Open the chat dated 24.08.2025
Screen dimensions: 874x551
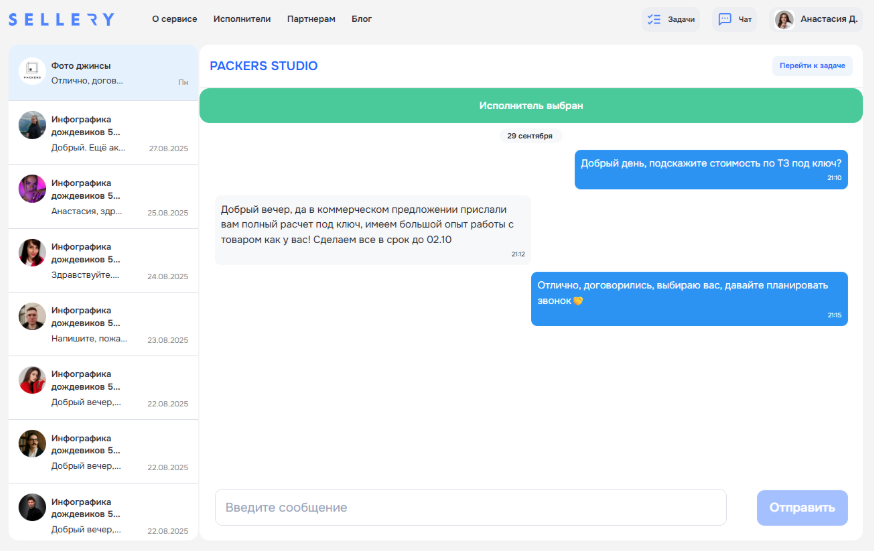[x=104, y=261]
